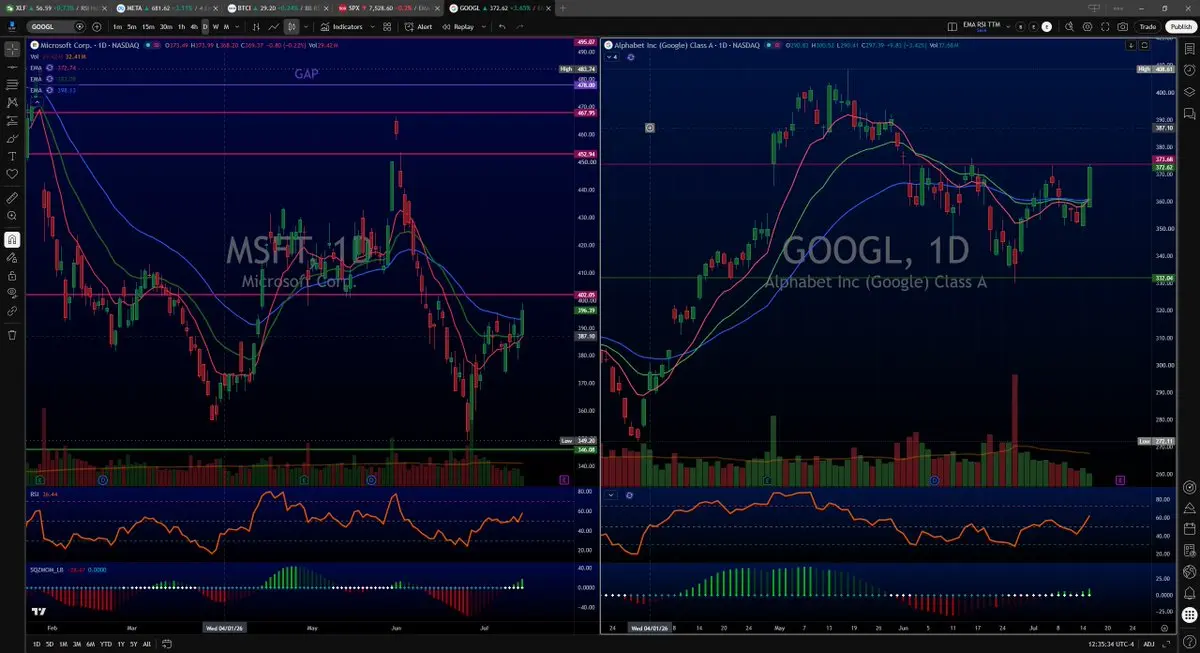Click the trash remove-drawings icon
1200x653 pixels.
[x=12, y=334]
